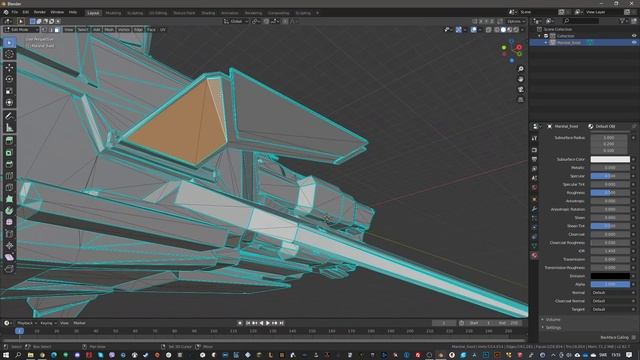Expand the Settings panel
This screenshot has width=640, height=360.
point(553,327)
